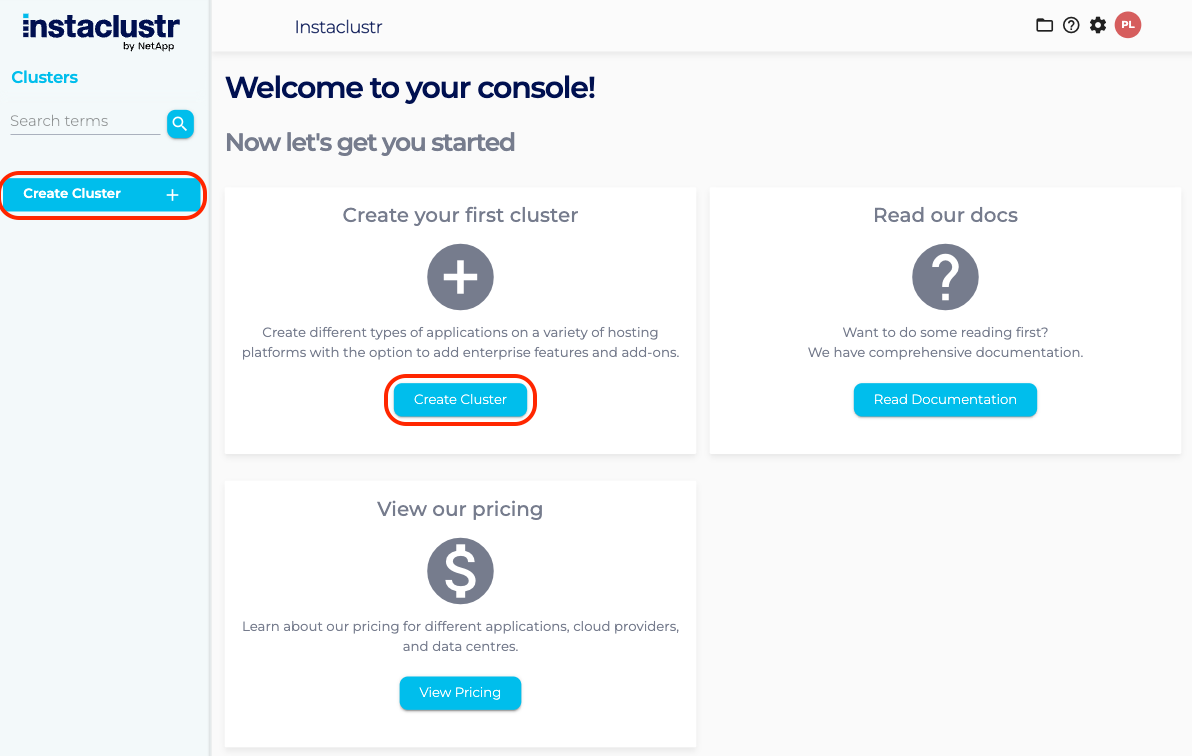The width and height of the screenshot is (1192, 756).
Task: Click the 'Read our docs' card heading
Action: pyautogui.click(x=945, y=215)
